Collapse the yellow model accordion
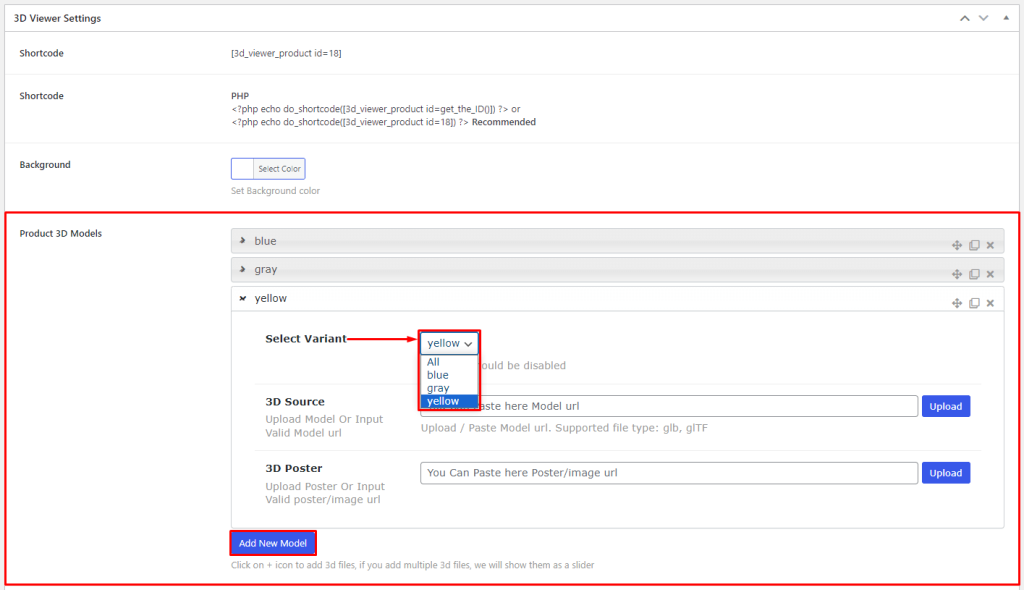 (243, 298)
